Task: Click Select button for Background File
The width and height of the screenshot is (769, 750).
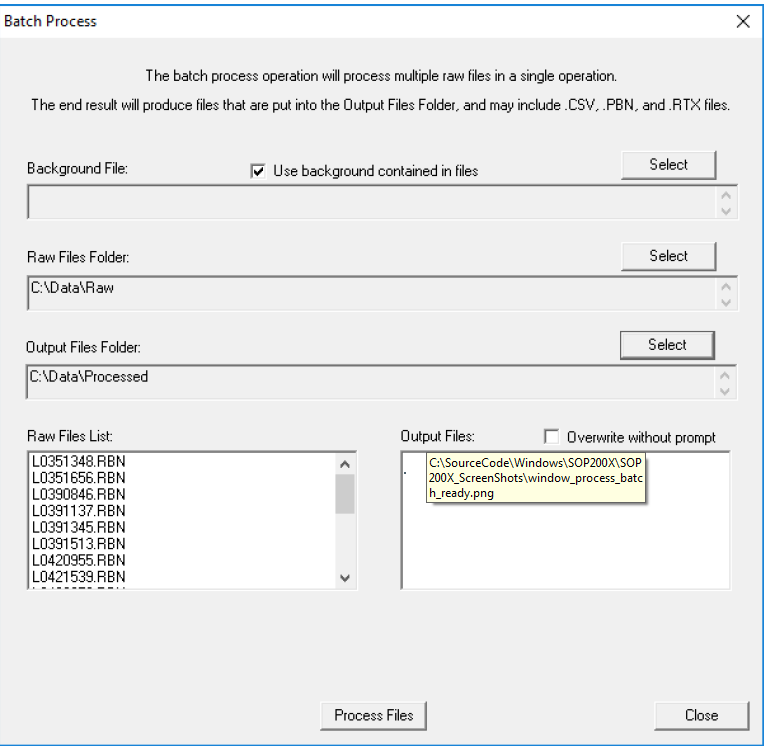Action: [668, 165]
